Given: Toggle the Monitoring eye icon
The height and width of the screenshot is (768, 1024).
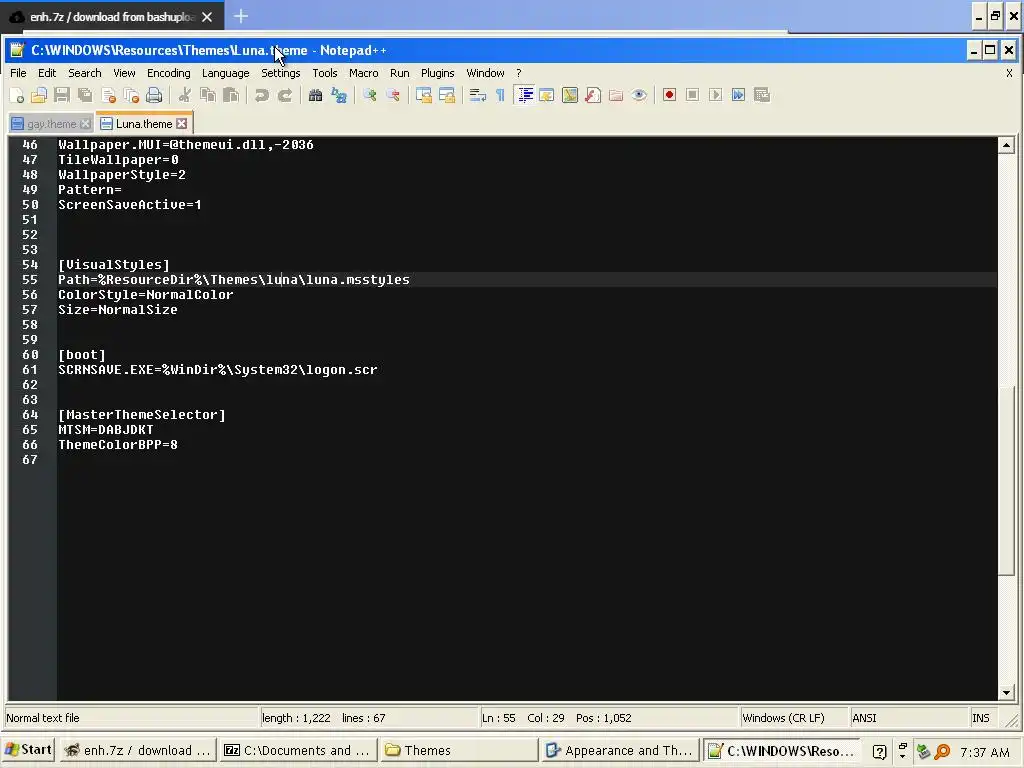Looking at the screenshot, I should pyautogui.click(x=639, y=95).
